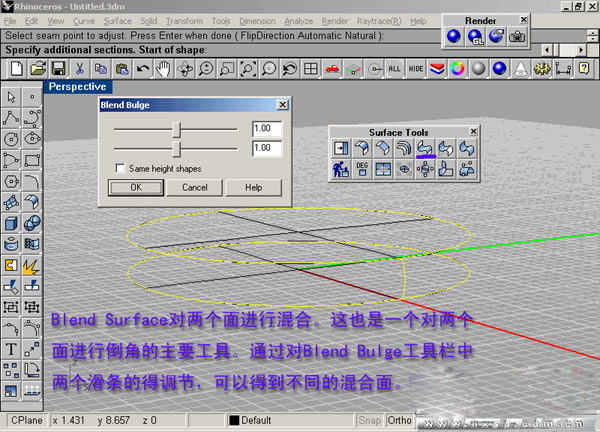Enable the Same height shapes checkbox
This screenshot has height=432, width=600.
pos(121,167)
